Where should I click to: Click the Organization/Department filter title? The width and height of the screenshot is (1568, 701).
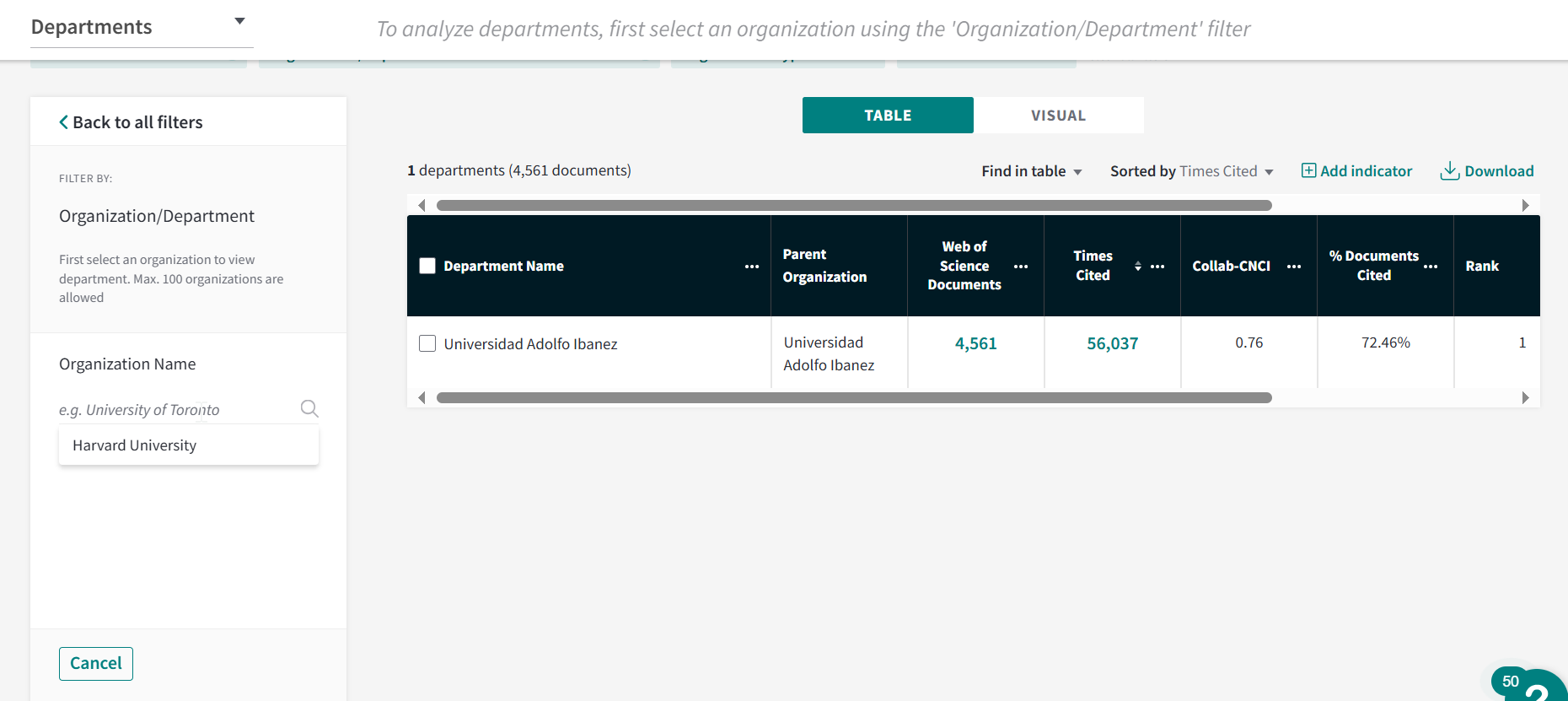[157, 216]
